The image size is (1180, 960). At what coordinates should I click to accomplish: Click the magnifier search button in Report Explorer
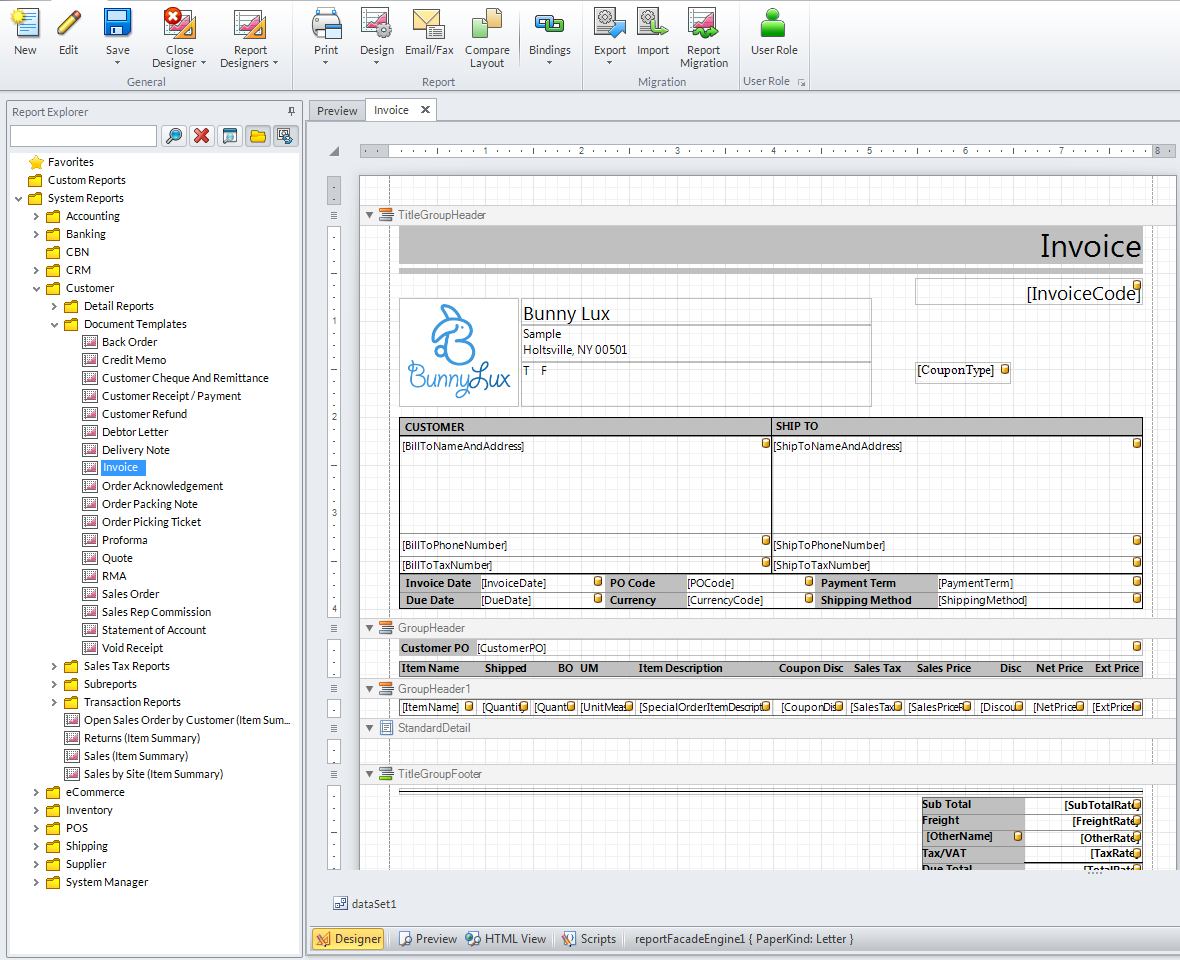click(x=174, y=136)
